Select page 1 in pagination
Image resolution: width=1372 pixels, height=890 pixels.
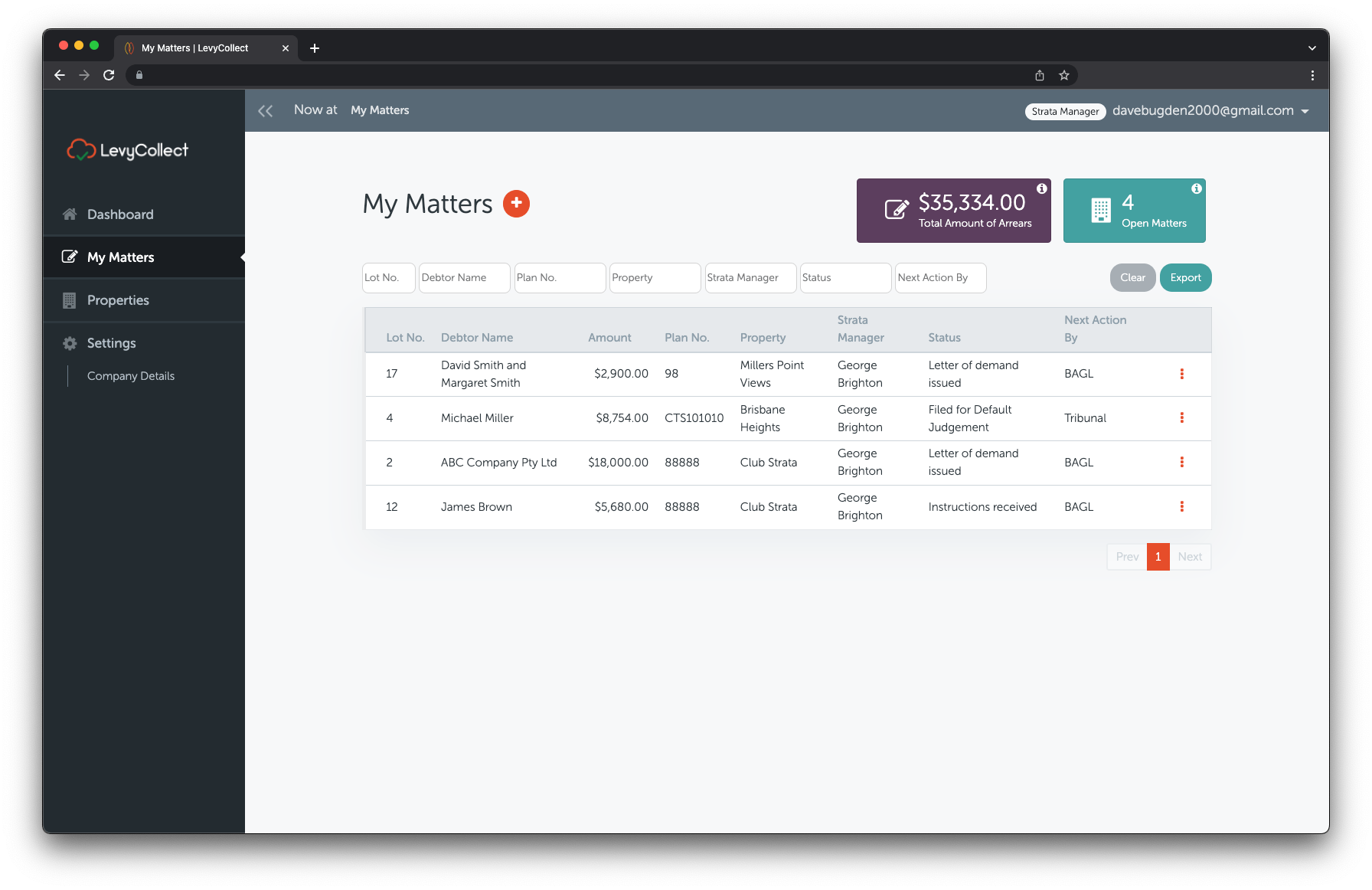tap(1158, 557)
